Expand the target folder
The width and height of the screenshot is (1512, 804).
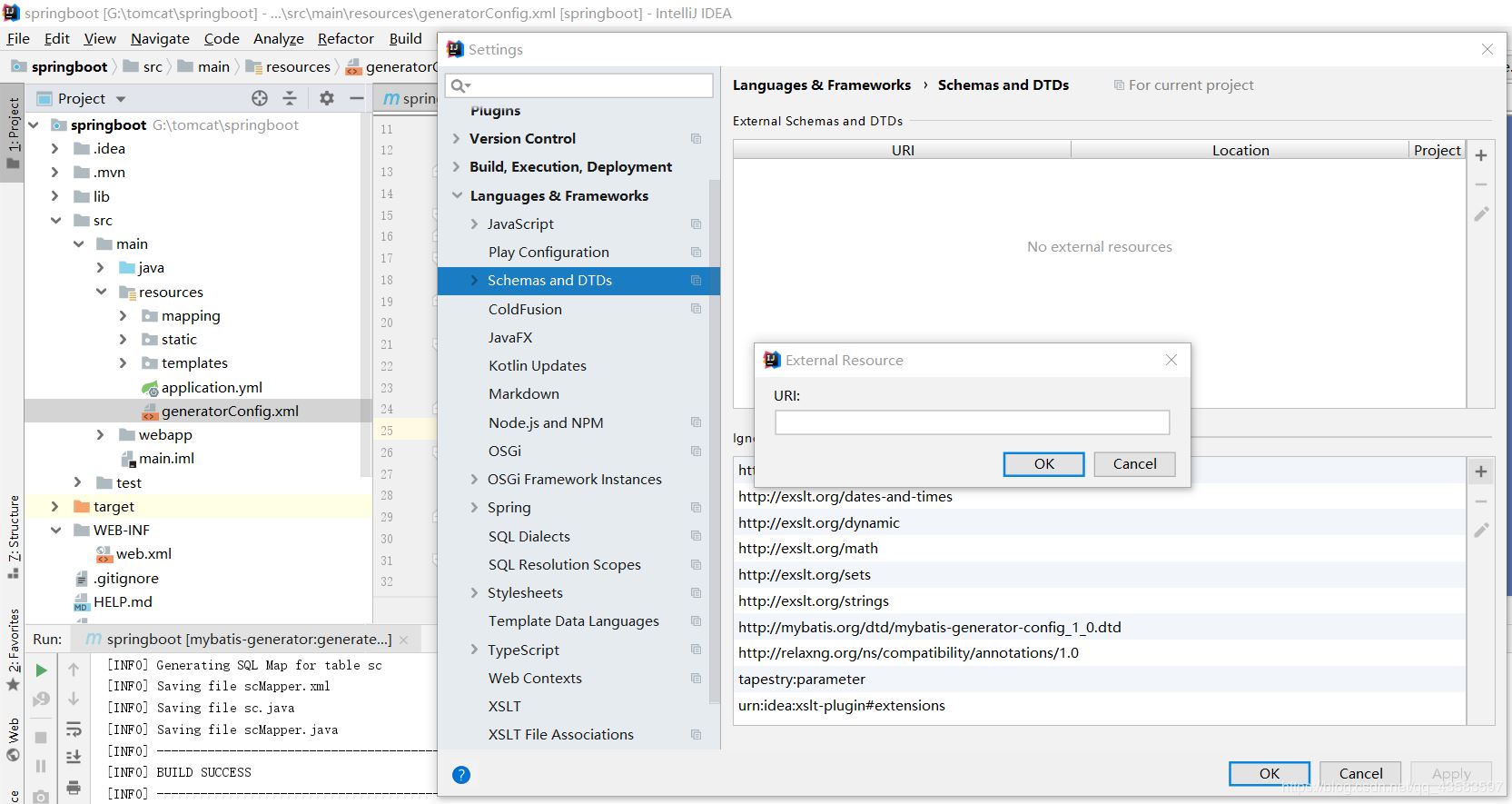pos(54,506)
